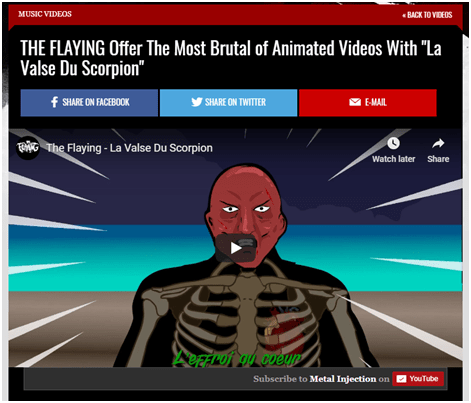471x403 pixels.
Task: Click the envelope mail icon
Action: point(355,102)
